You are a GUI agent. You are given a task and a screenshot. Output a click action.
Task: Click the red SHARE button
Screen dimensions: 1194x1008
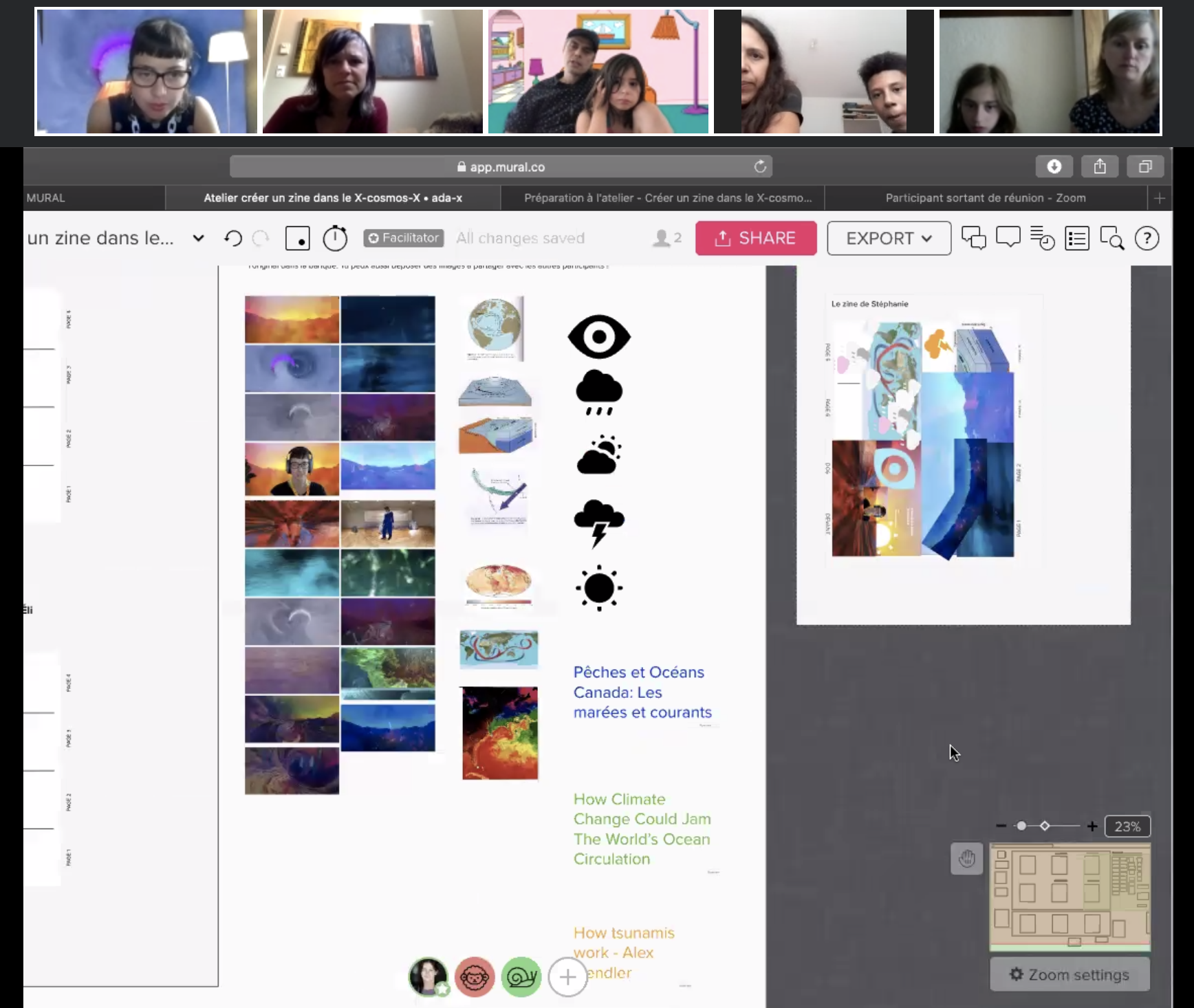click(756, 238)
